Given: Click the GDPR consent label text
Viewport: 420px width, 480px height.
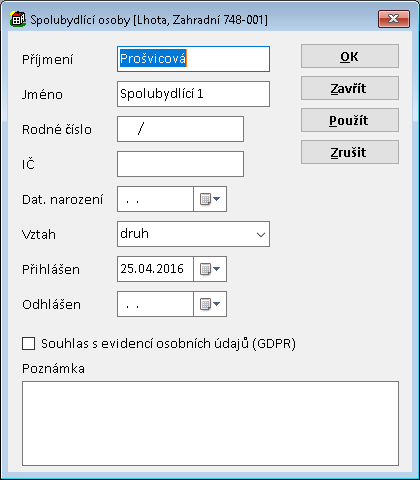Looking at the screenshot, I should [x=168, y=344].
